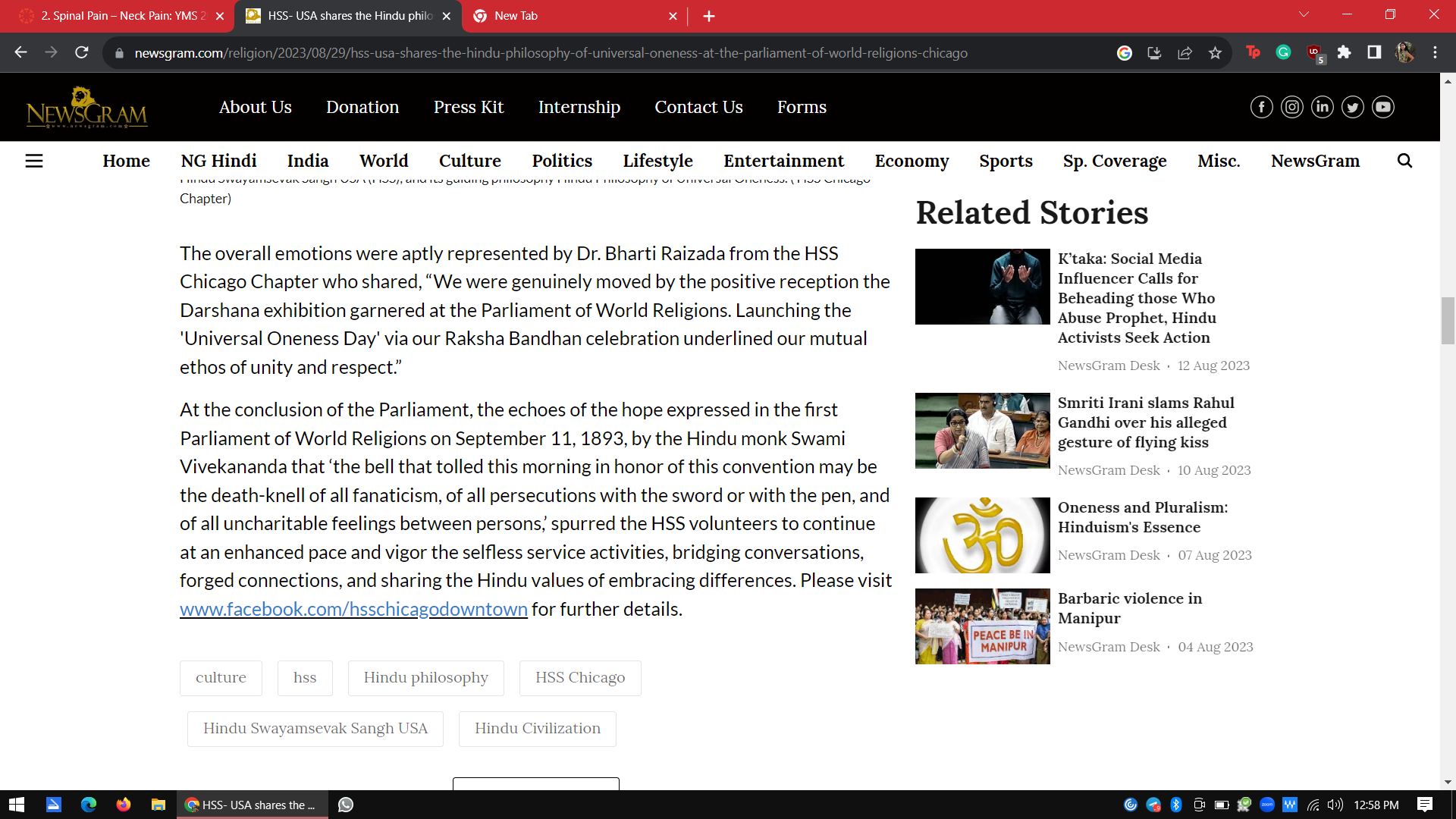
Task: Open Barbaric violence in Manipur thumbnail
Action: (x=982, y=626)
